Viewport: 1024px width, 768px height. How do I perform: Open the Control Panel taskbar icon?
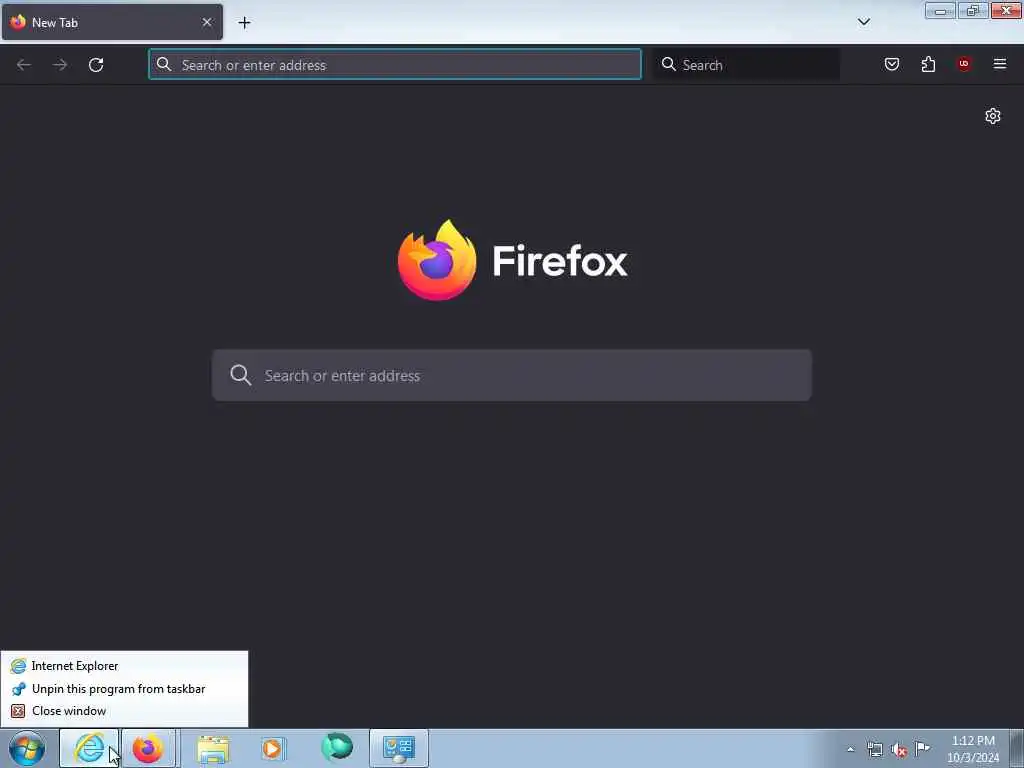click(x=399, y=748)
